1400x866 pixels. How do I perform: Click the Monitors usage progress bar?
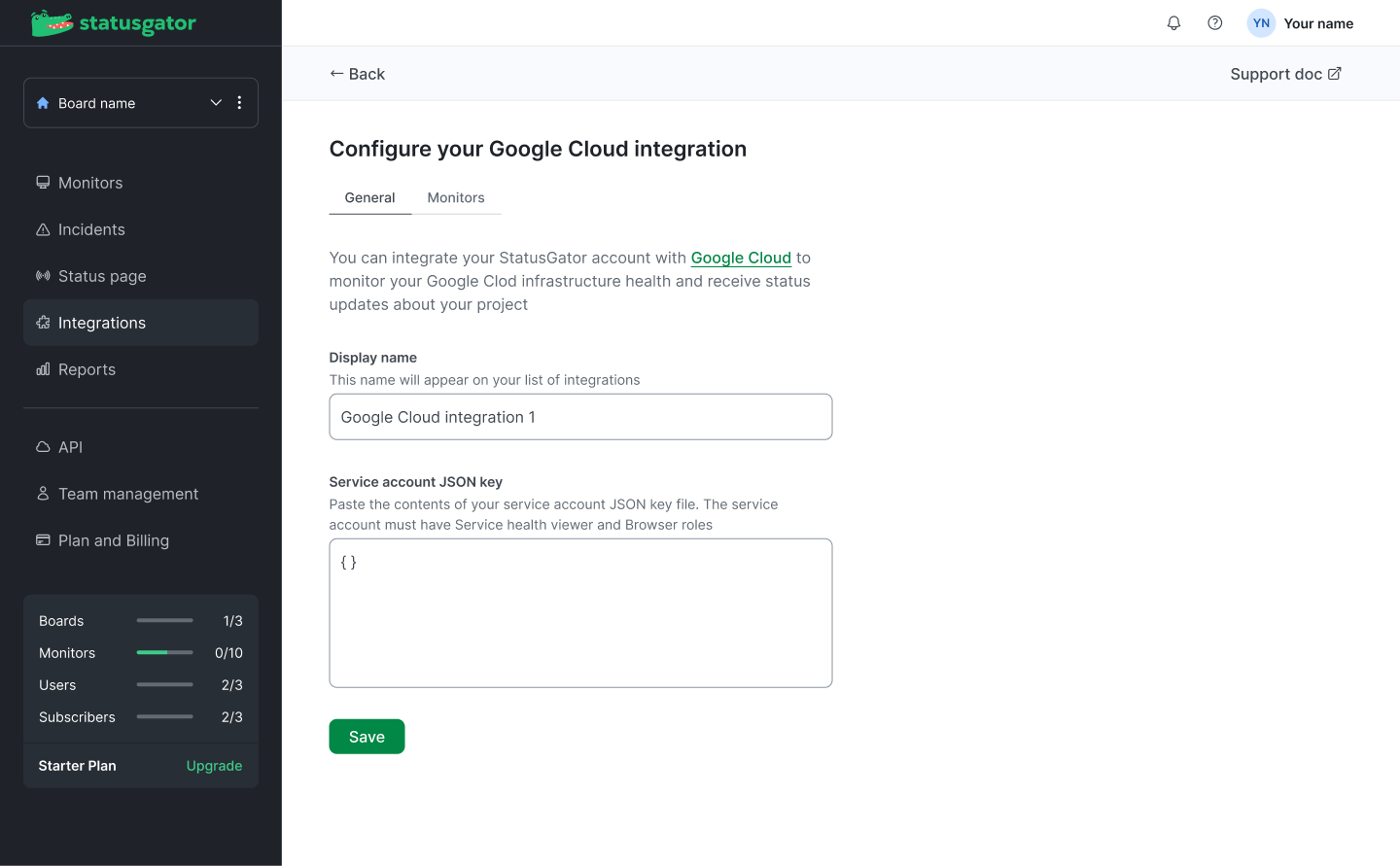(165, 652)
